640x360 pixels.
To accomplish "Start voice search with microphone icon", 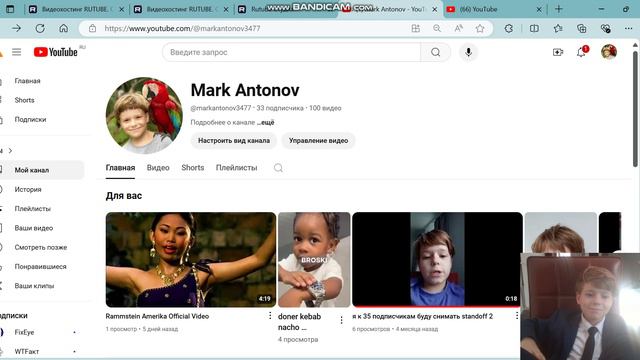I will (x=468, y=52).
